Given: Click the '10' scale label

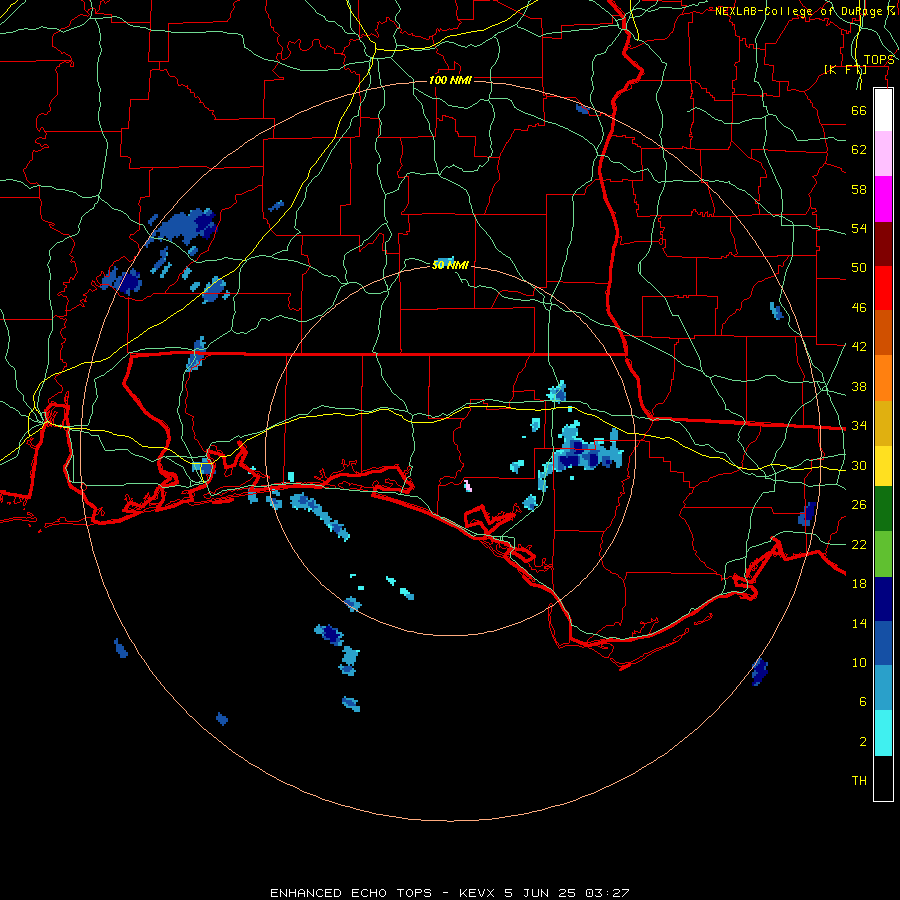Looking at the screenshot, I should coord(859,662).
